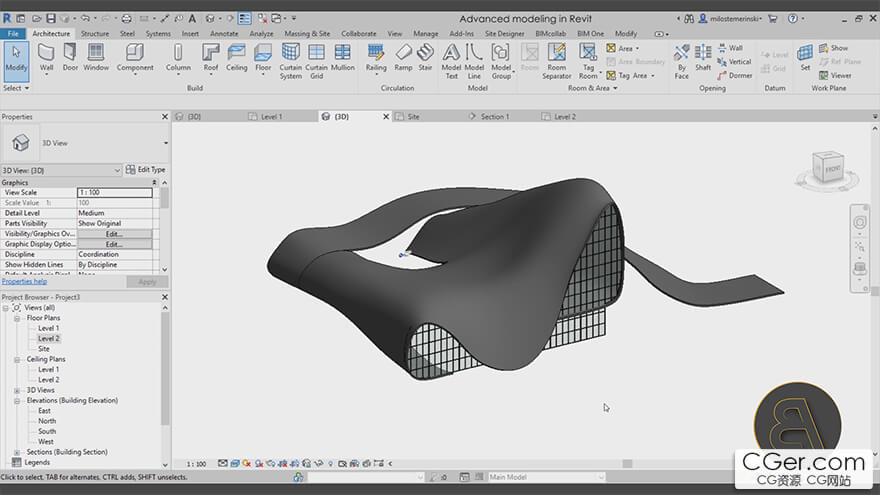
Task: Select the Roof tool
Action: point(210,58)
